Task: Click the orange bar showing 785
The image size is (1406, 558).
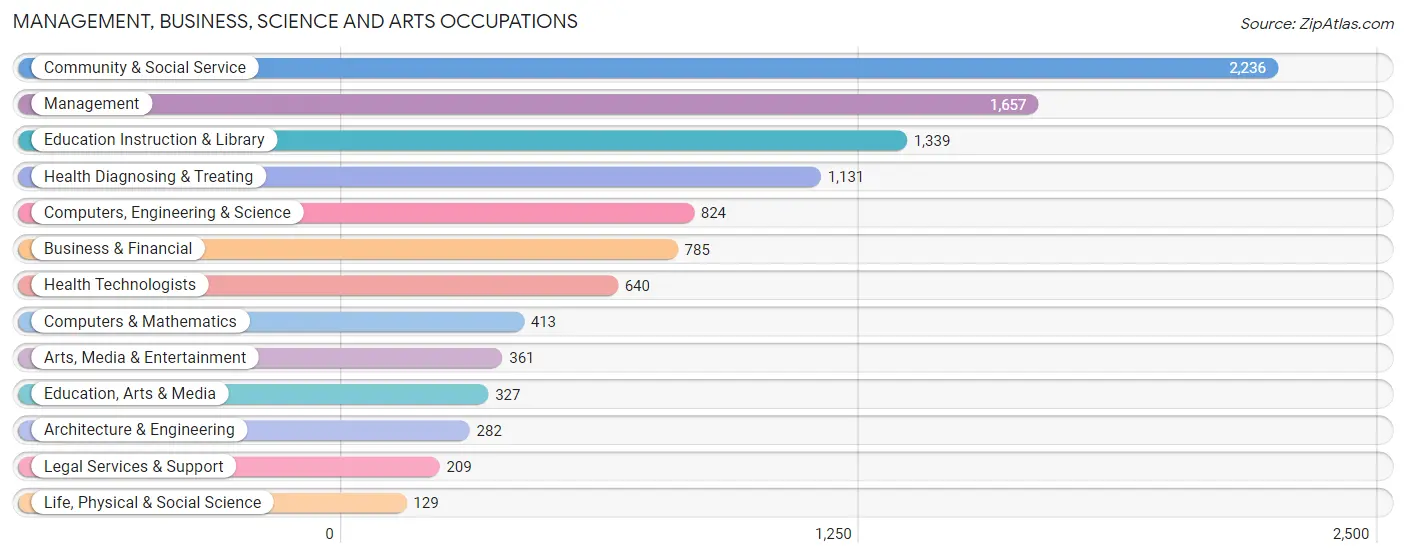Action: [x=348, y=249]
